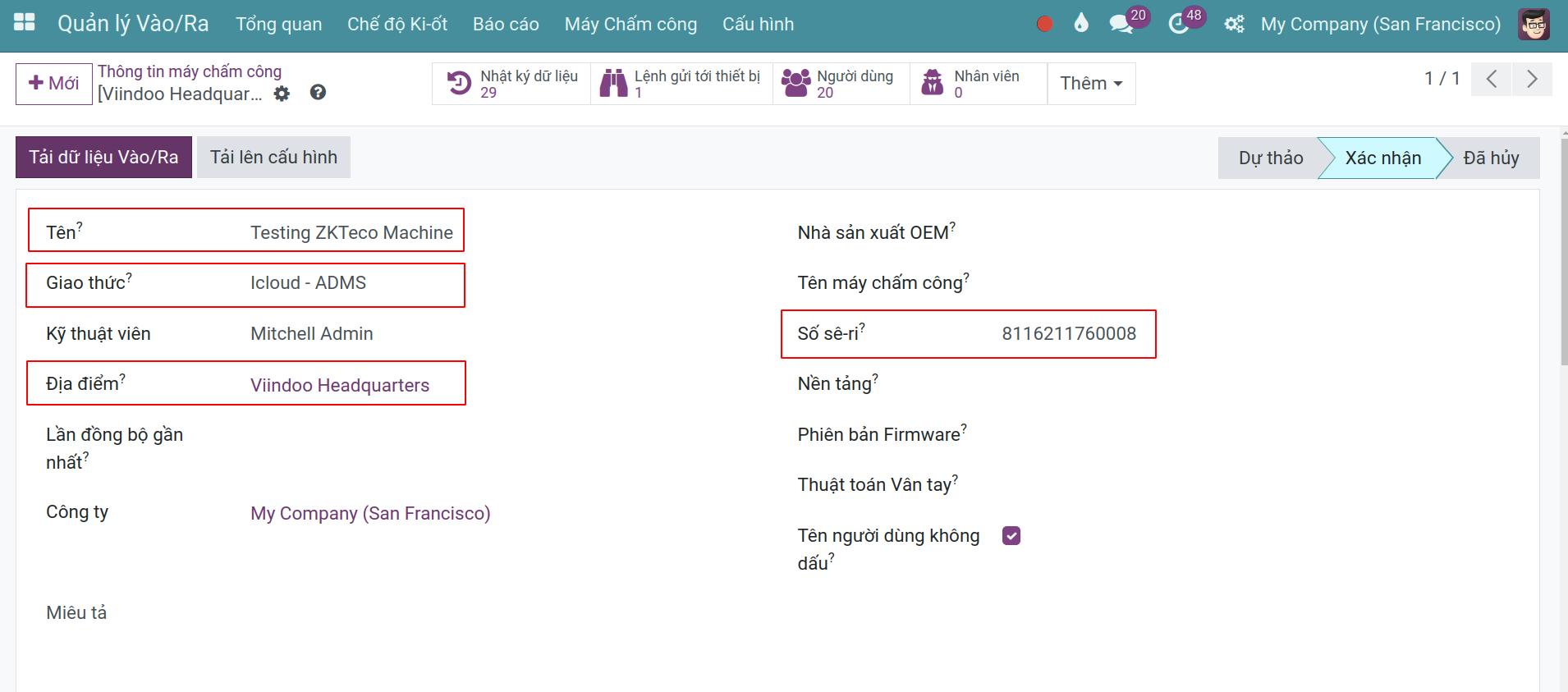This screenshot has width=1568, height=692.
Task: Click Tải dữ liệu Vào/Ra button
Action: coord(103,158)
